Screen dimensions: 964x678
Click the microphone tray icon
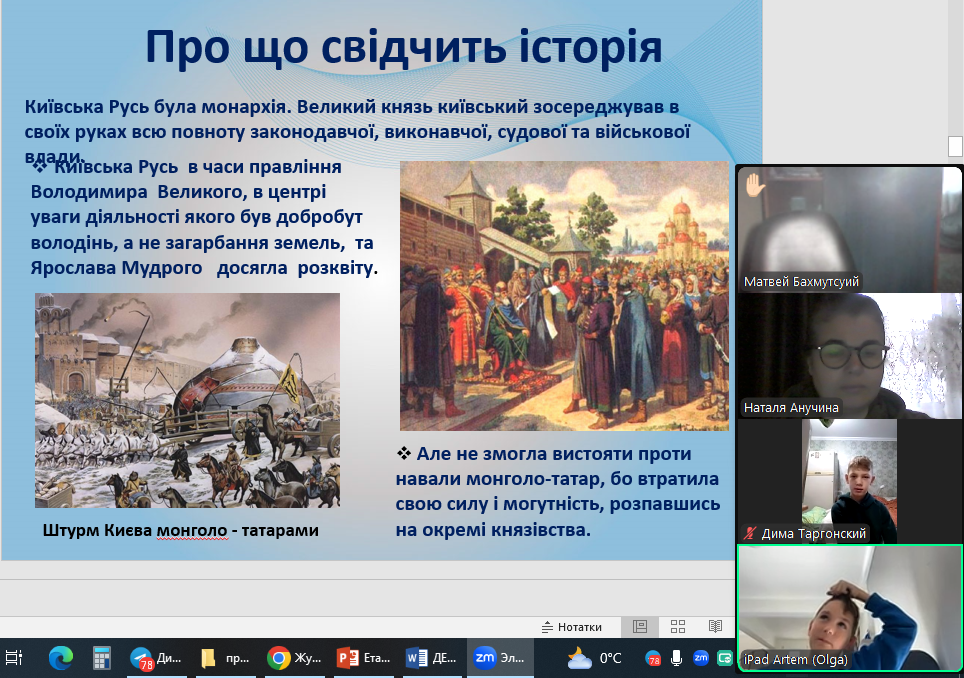pyautogui.click(x=676, y=658)
